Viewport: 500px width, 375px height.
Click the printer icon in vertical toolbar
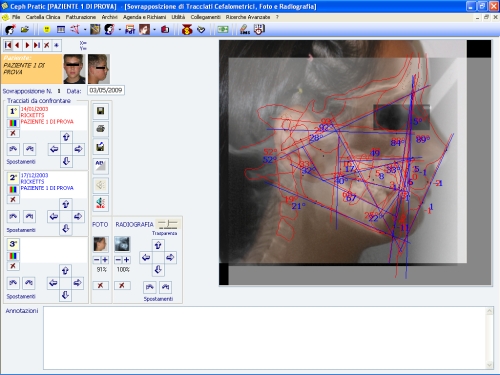point(100,129)
